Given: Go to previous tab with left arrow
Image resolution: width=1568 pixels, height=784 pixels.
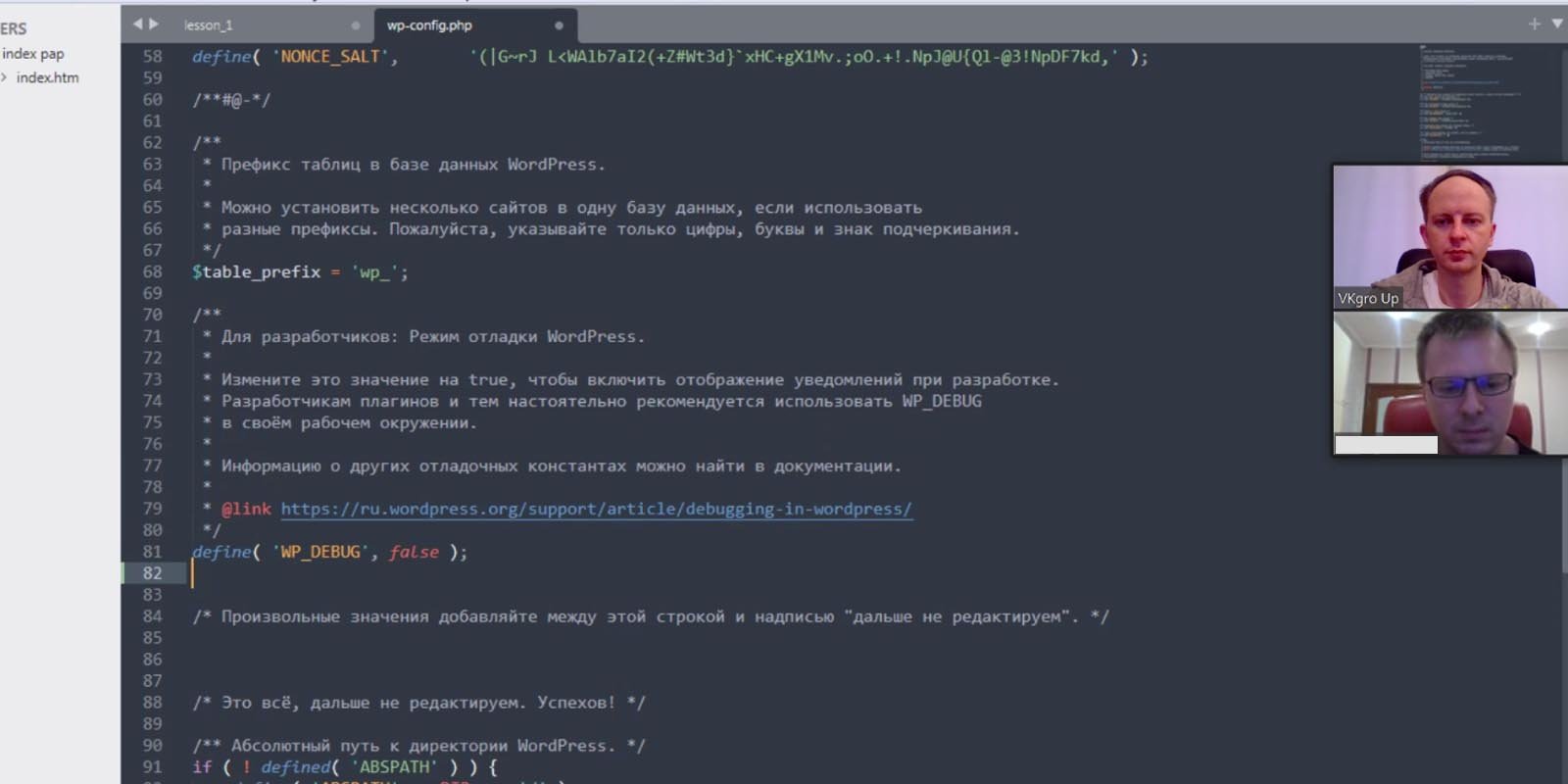Looking at the screenshot, I should [x=137, y=24].
